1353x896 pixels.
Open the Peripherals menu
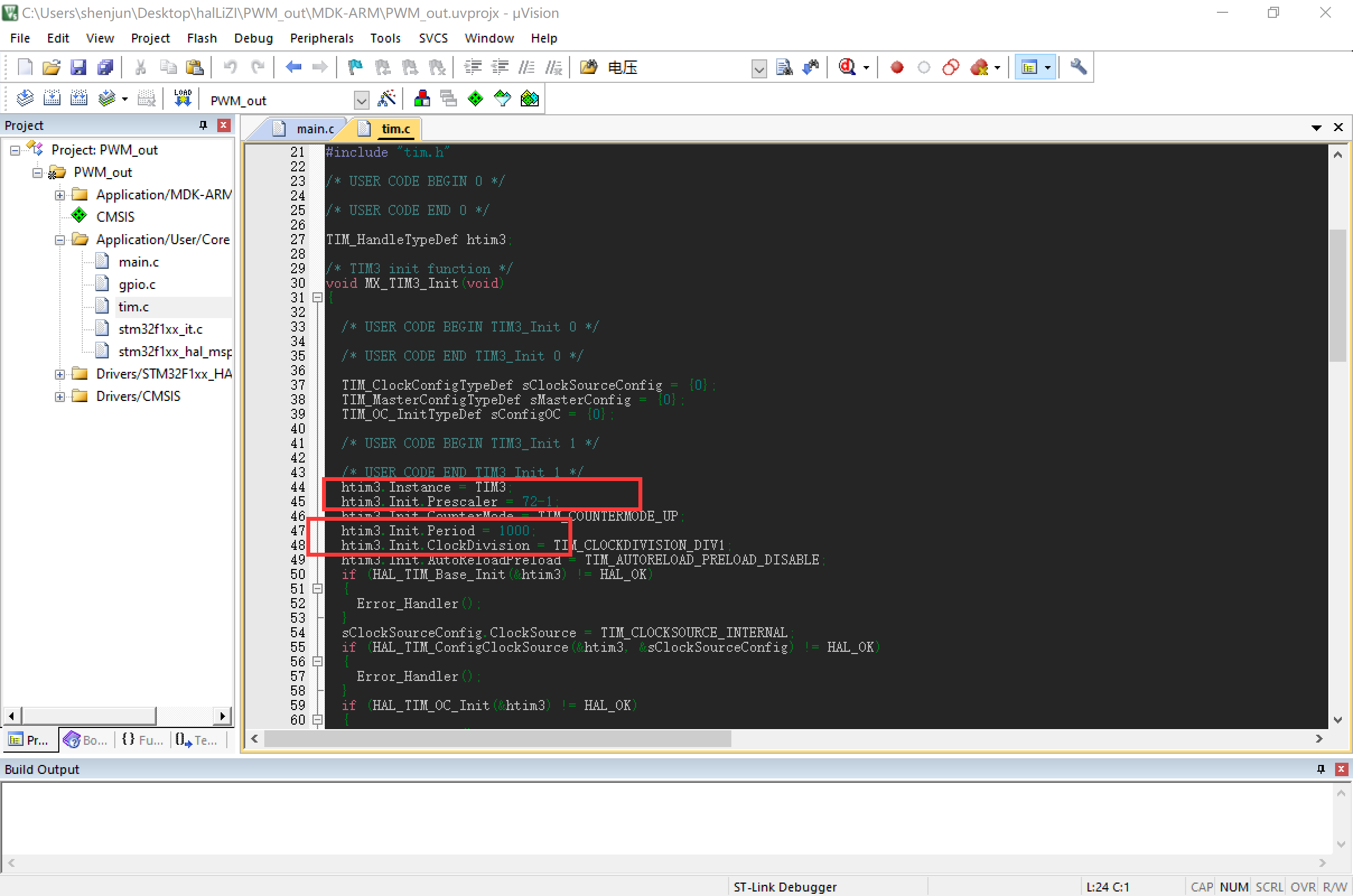pos(321,38)
